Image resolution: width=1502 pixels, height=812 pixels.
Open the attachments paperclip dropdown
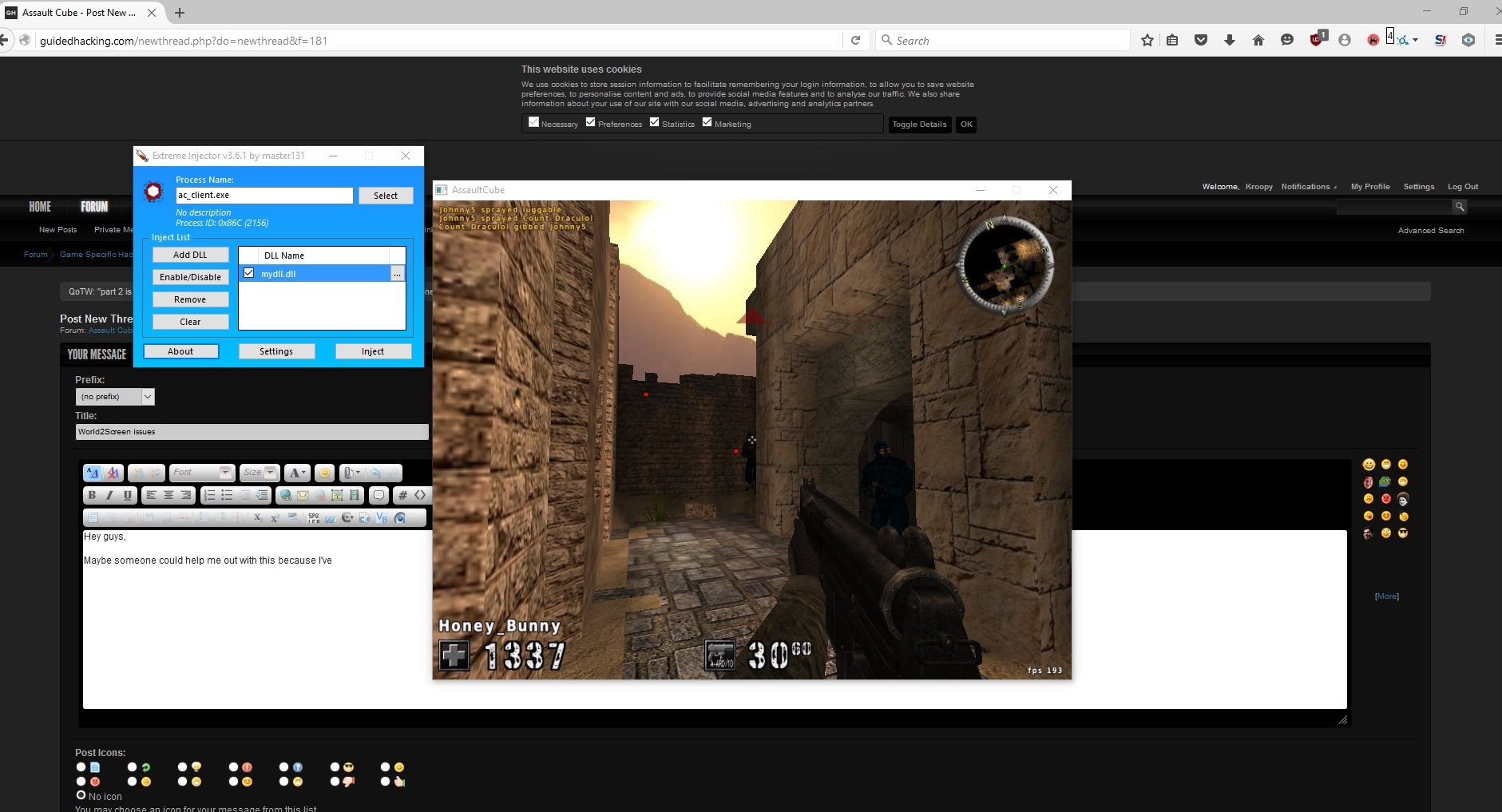point(352,473)
